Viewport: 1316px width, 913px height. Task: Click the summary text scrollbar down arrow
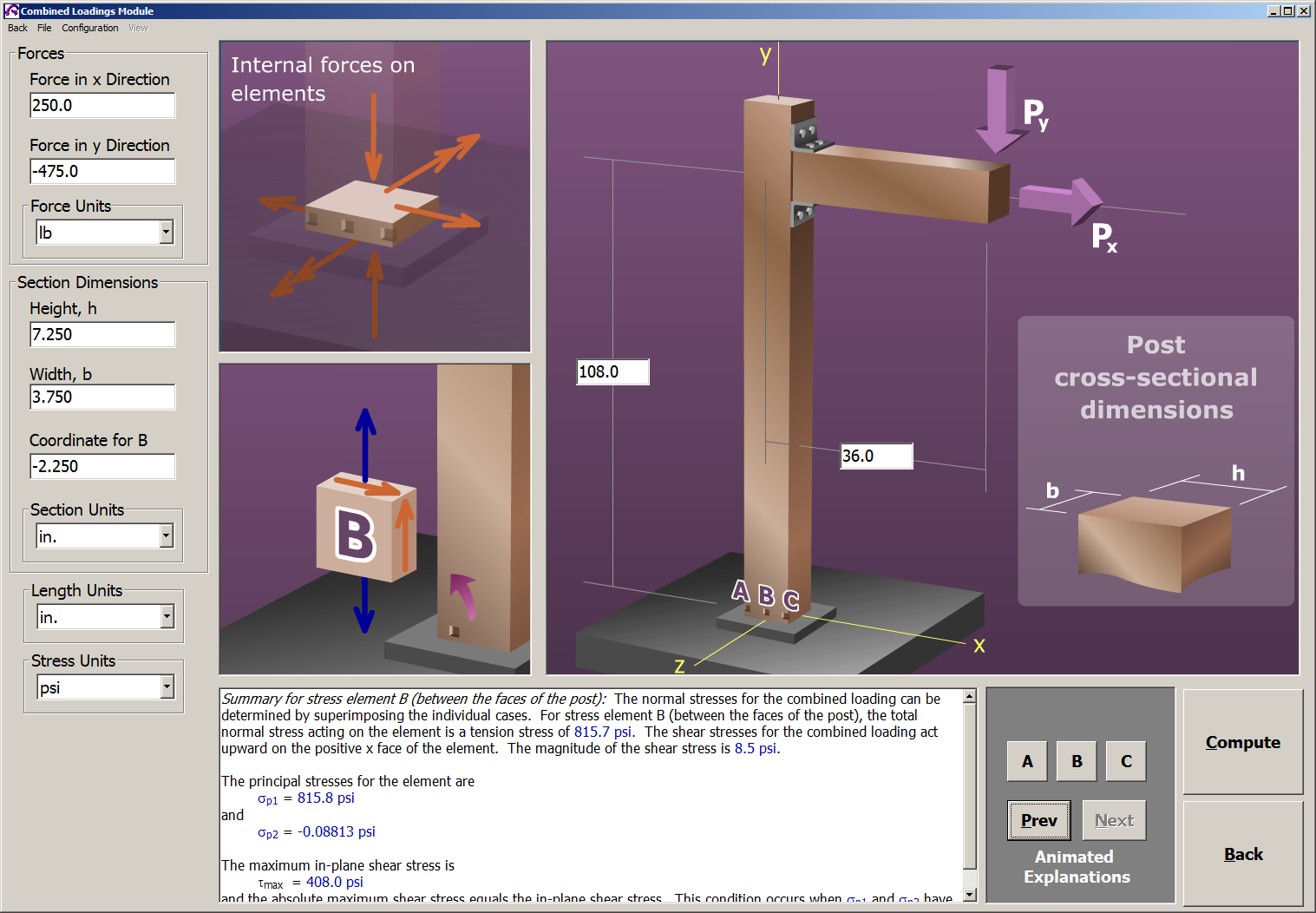click(970, 894)
